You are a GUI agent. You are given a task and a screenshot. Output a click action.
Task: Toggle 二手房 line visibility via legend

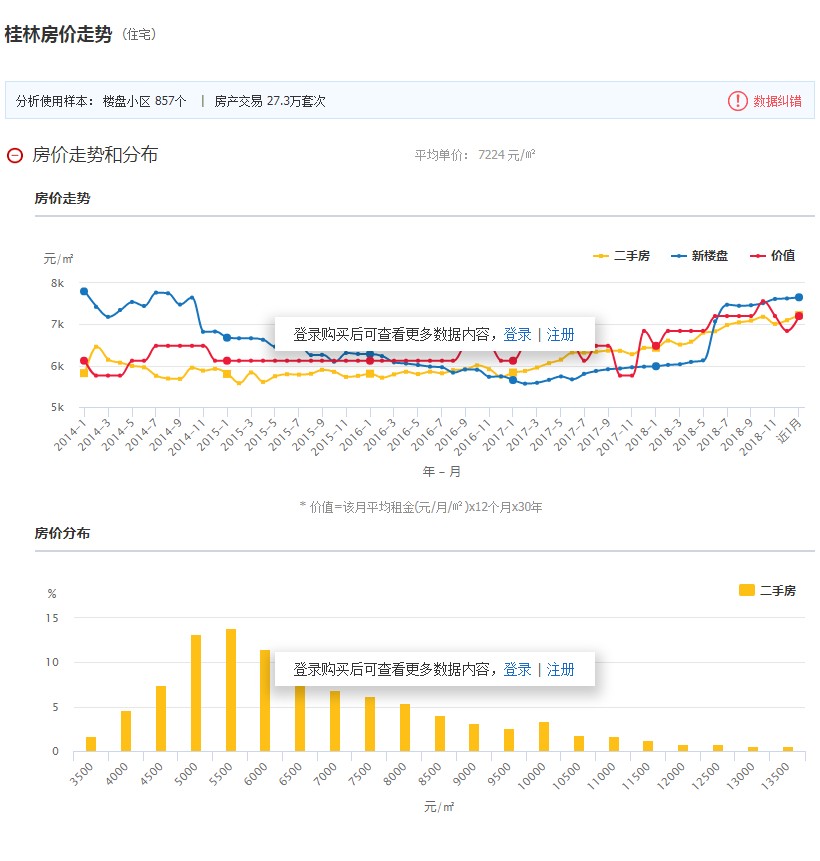click(x=618, y=256)
